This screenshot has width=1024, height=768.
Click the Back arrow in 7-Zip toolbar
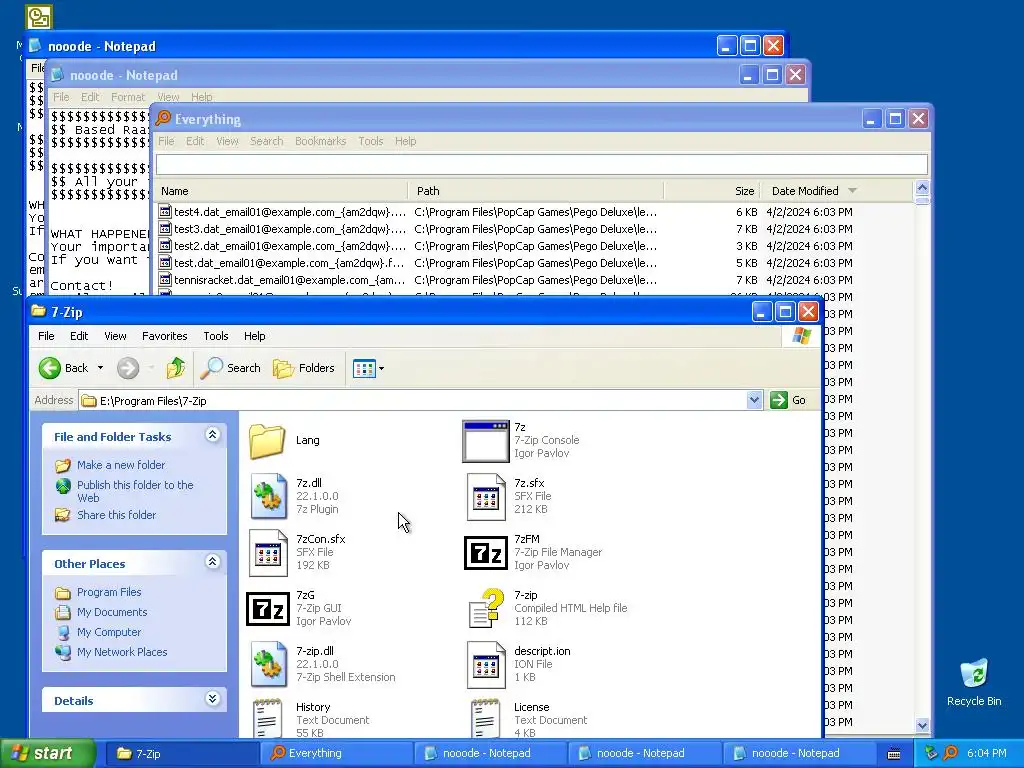(x=50, y=368)
